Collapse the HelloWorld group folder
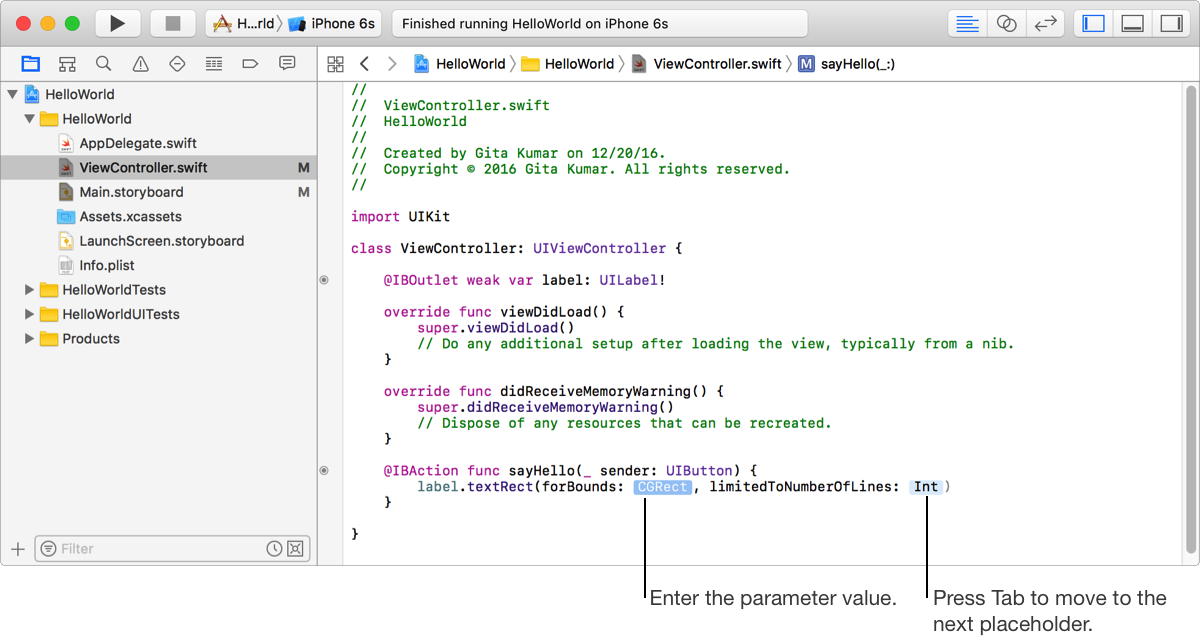 (x=30, y=119)
